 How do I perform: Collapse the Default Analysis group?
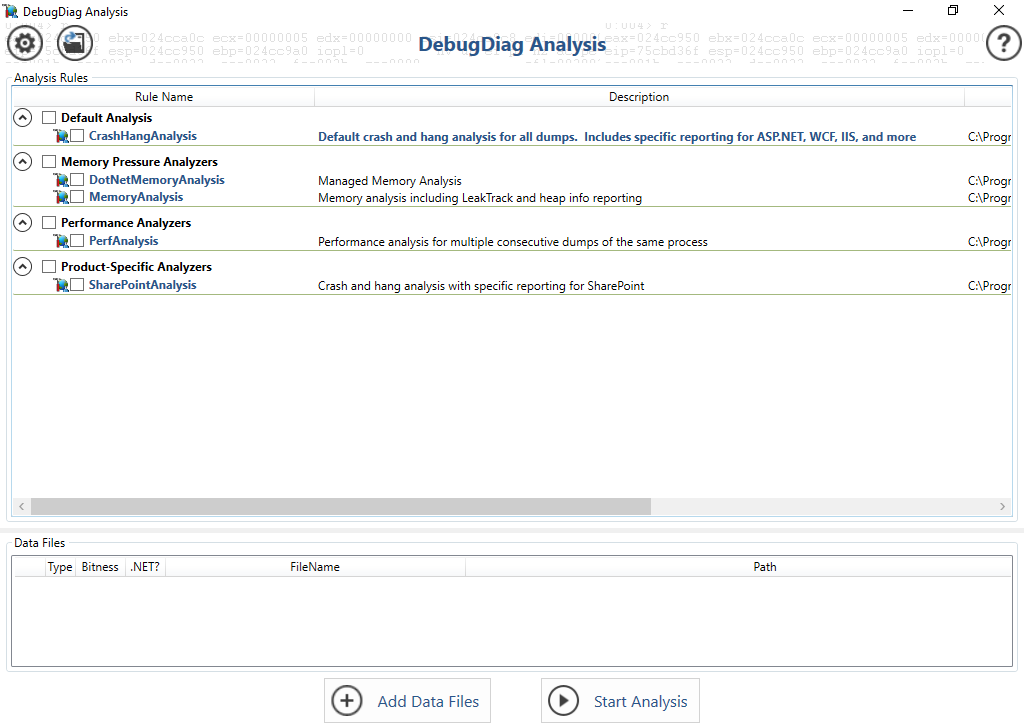click(23, 118)
